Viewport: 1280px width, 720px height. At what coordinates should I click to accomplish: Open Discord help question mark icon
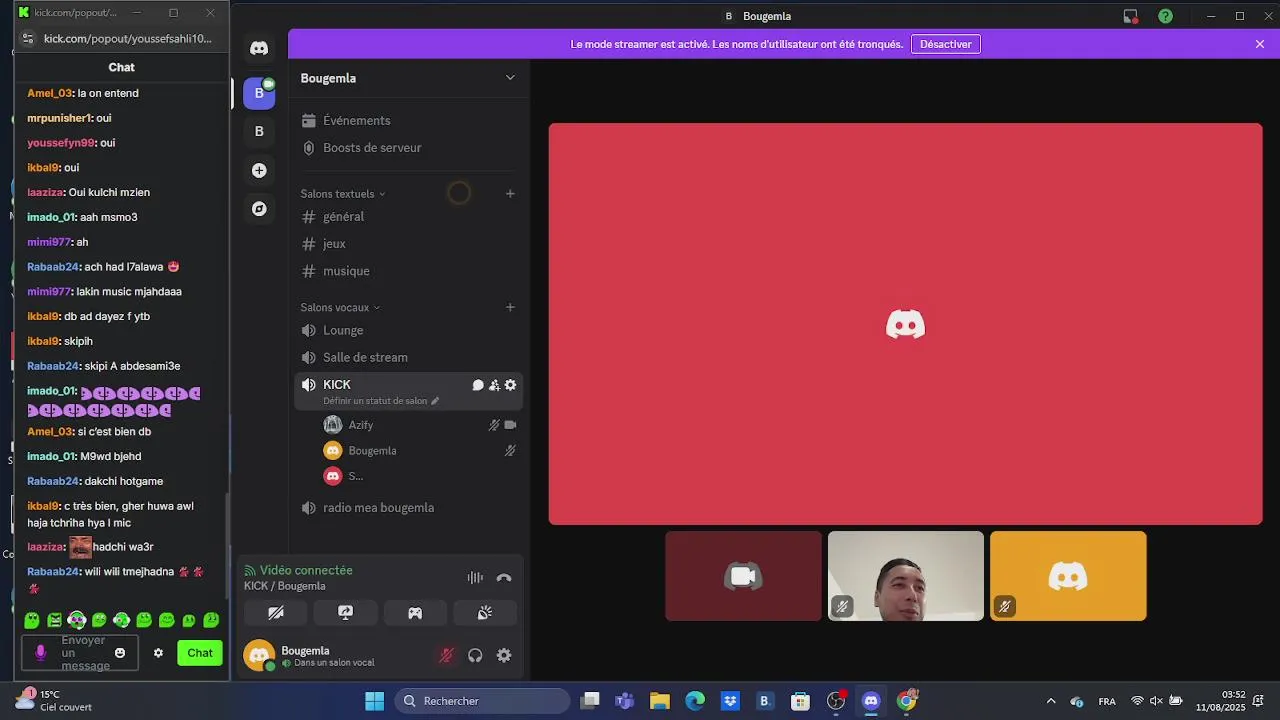click(1165, 16)
